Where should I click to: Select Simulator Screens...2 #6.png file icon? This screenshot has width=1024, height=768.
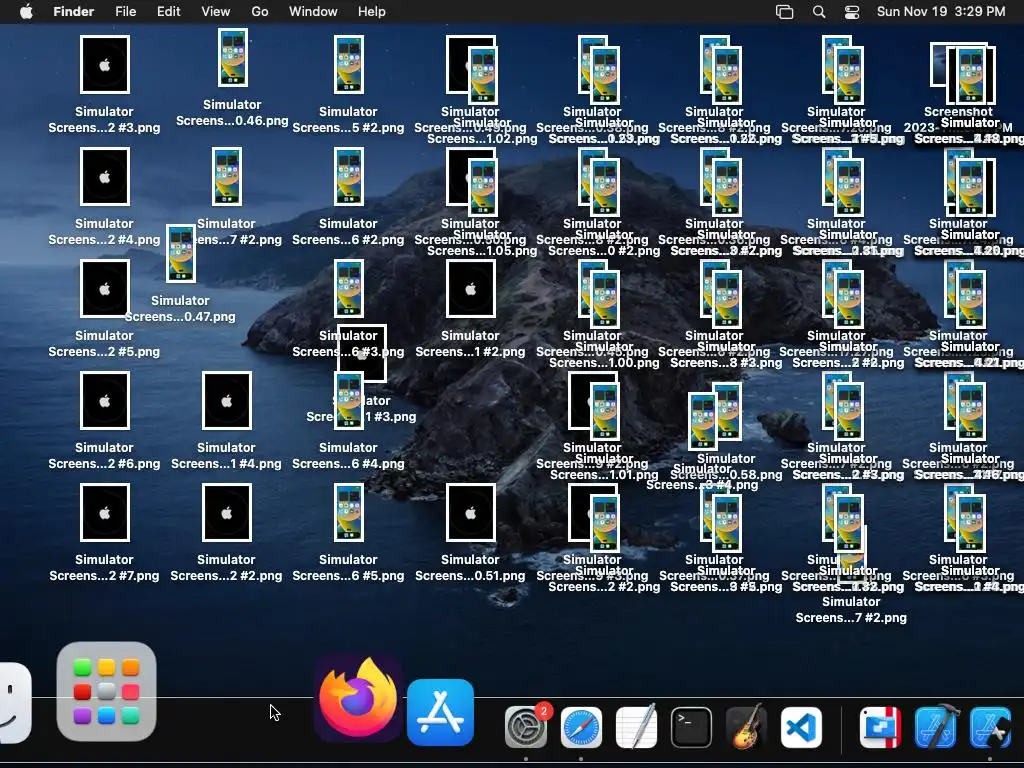(x=104, y=400)
